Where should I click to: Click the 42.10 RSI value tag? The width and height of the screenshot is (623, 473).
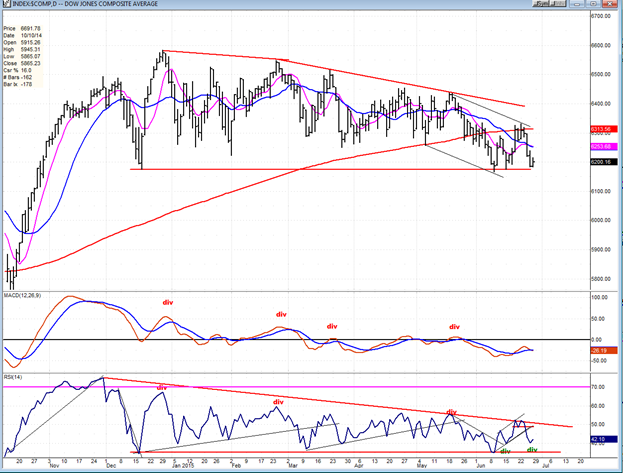[600, 437]
